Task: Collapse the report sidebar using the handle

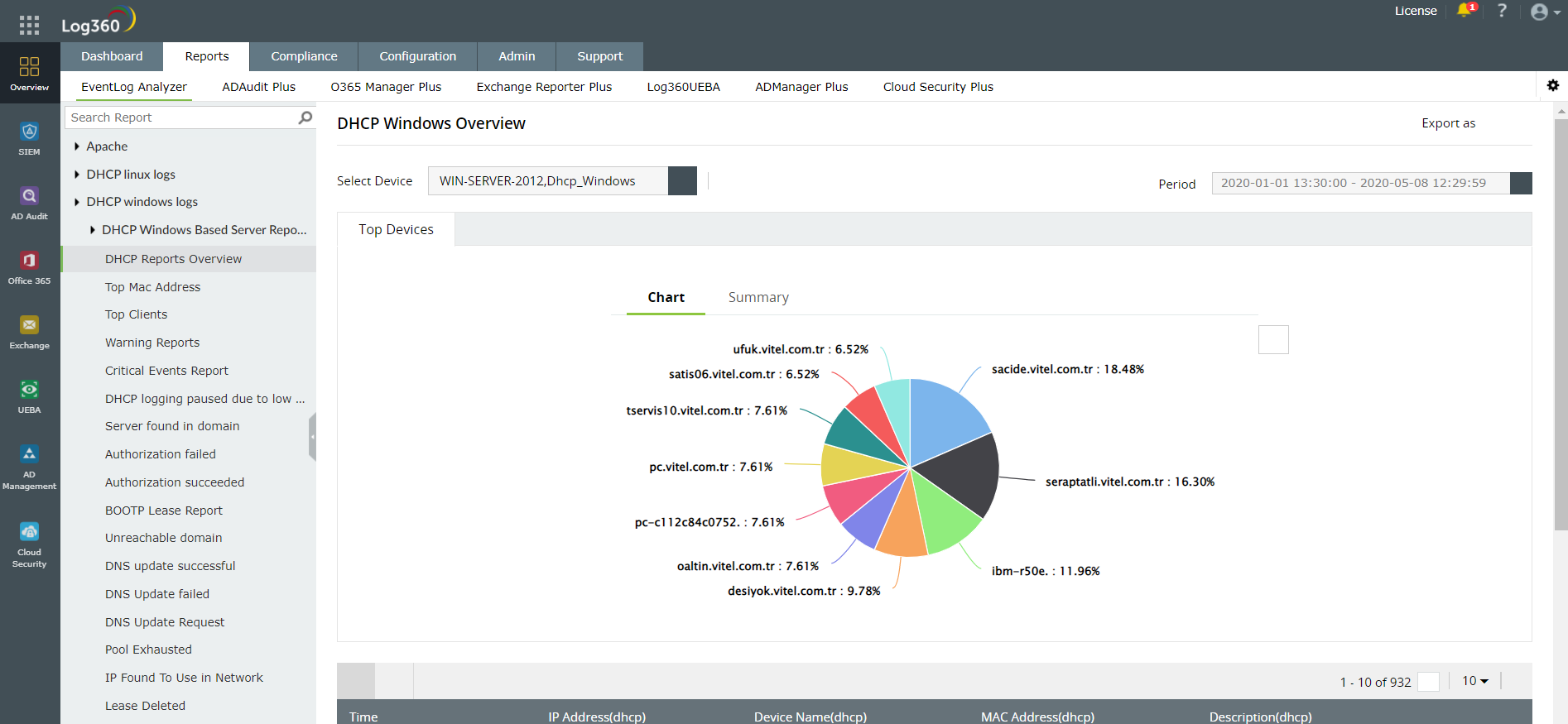Action: (x=312, y=436)
